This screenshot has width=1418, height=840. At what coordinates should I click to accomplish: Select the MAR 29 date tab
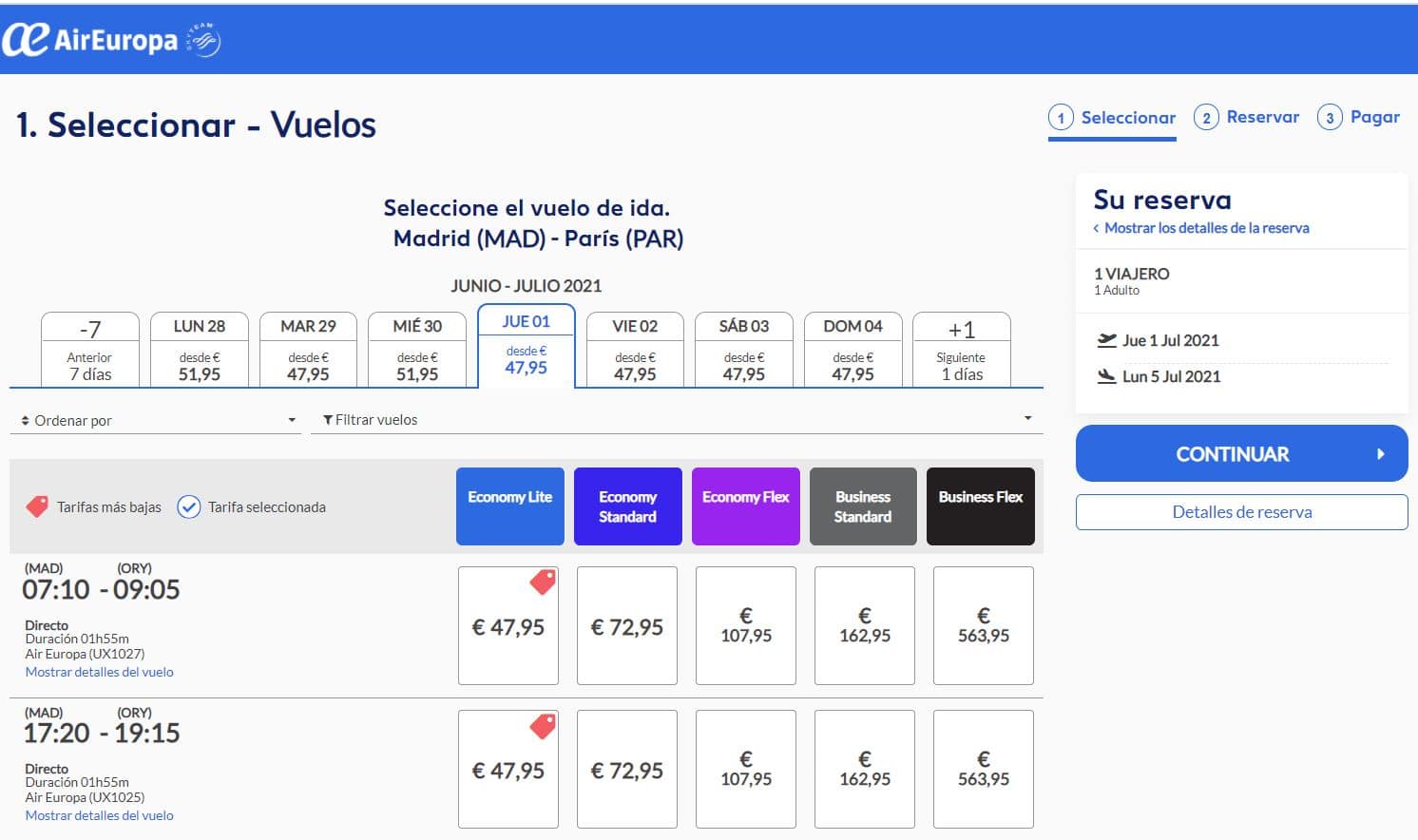coord(308,350)
